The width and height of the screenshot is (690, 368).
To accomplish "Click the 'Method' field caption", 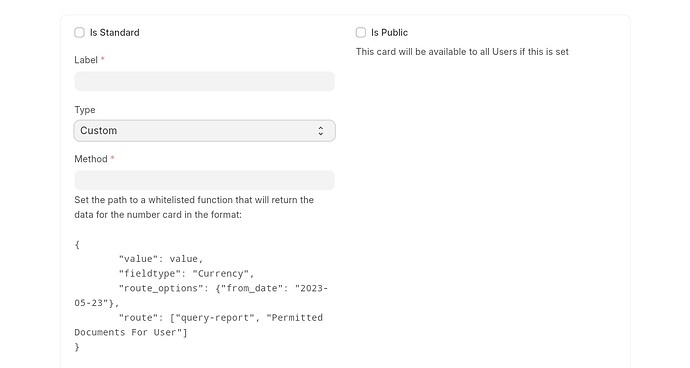I will click(91, 159).
